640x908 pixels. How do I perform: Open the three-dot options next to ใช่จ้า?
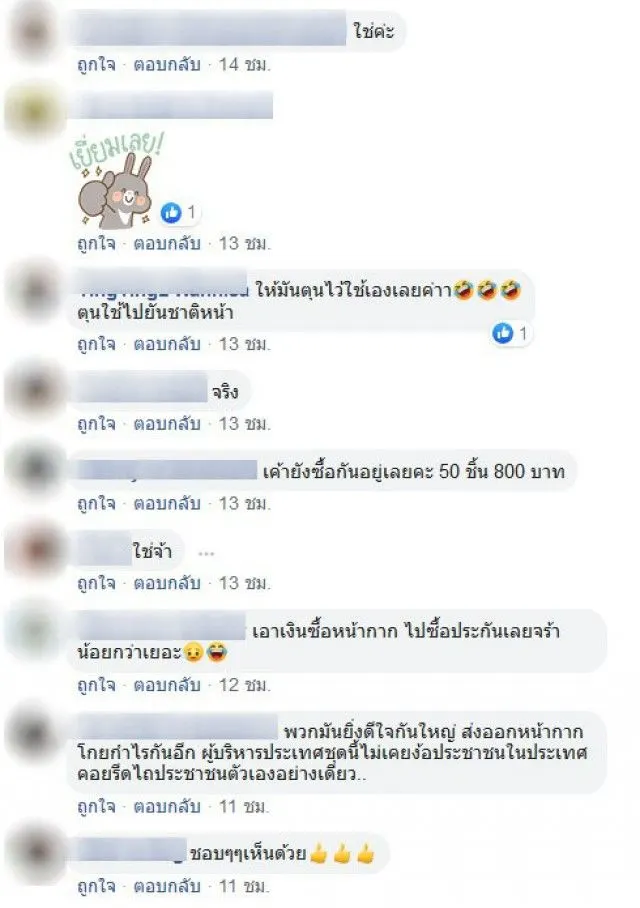[206, 554]
